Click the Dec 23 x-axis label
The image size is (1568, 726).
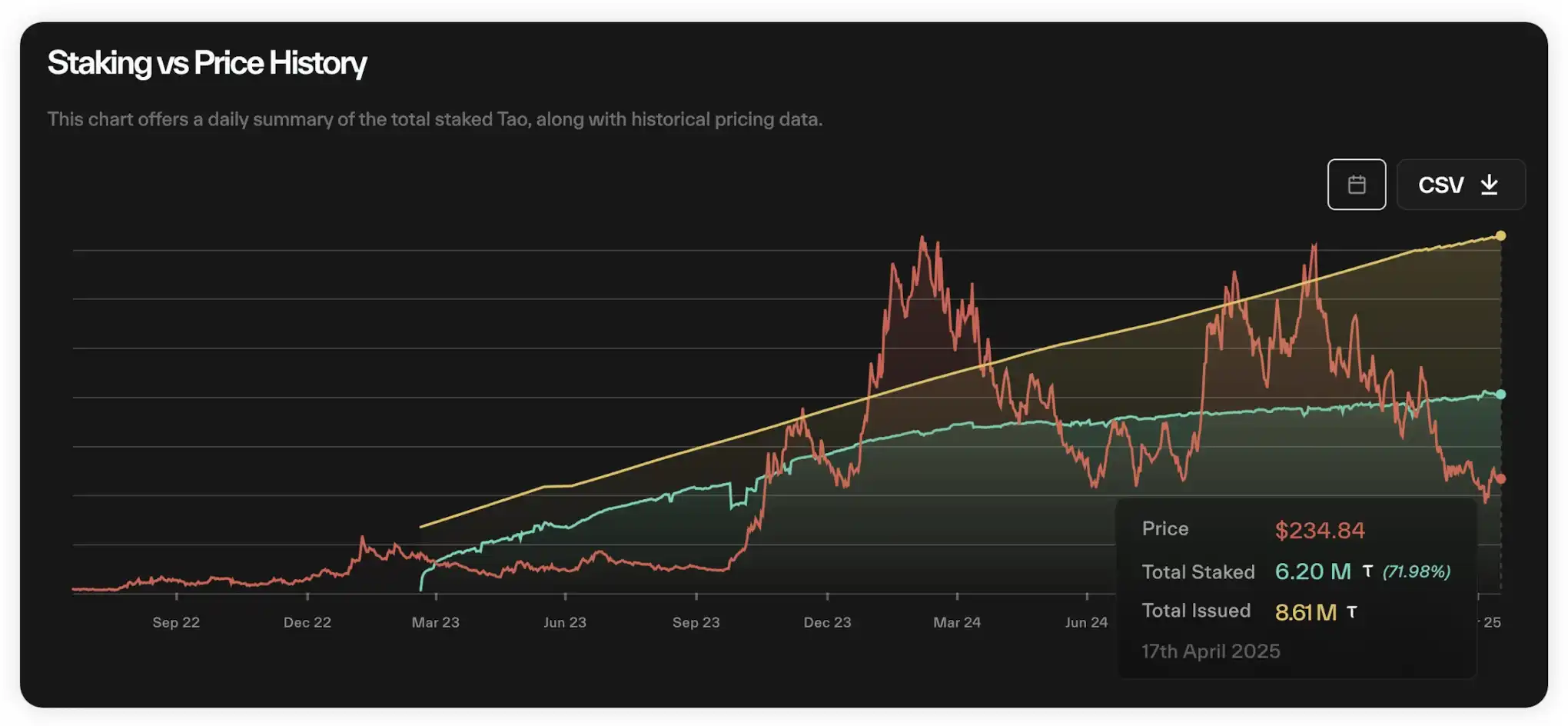(827, 622)
